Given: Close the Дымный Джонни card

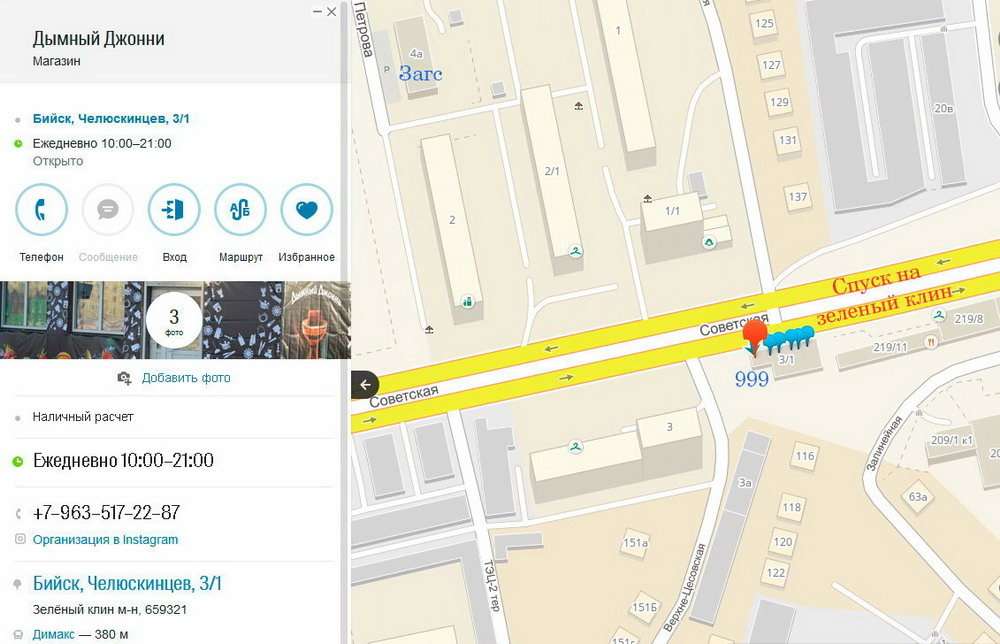Looking at the screenshot, I should coord(332,11).
